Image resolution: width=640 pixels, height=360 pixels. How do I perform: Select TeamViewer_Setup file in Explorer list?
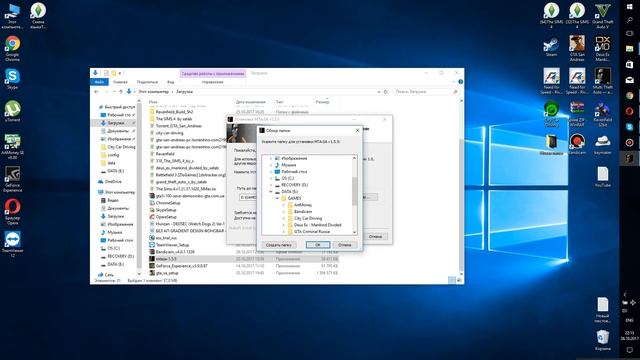(x=172, y=245)
